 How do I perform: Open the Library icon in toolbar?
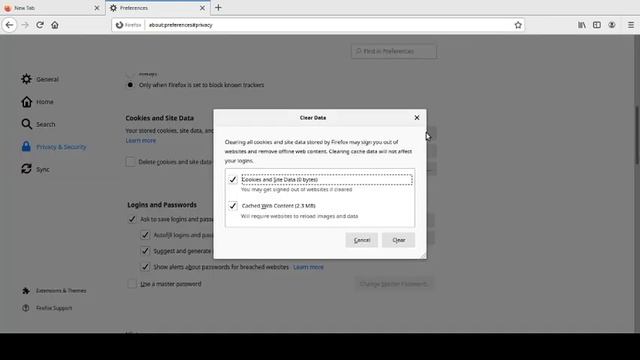tap(582, 25)
